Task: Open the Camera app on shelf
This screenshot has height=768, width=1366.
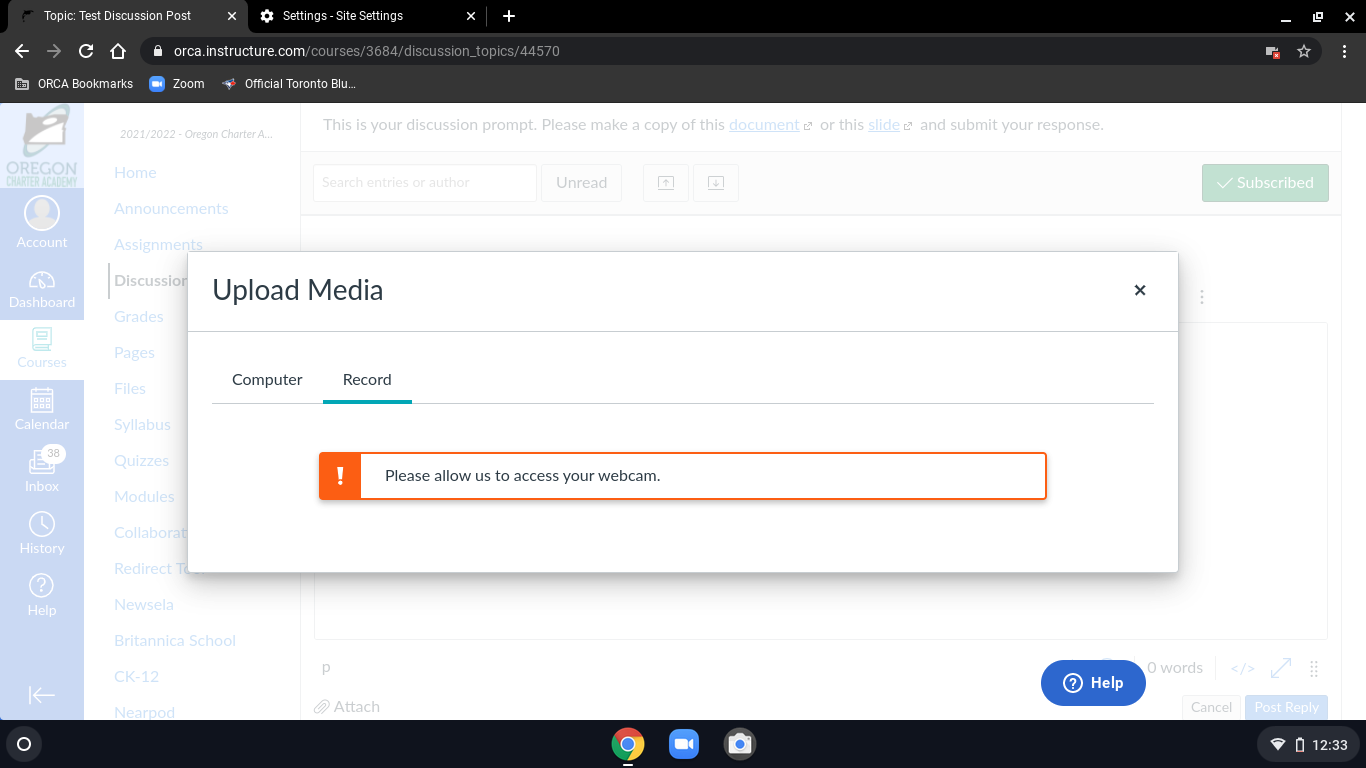Action: coord(739,744)
